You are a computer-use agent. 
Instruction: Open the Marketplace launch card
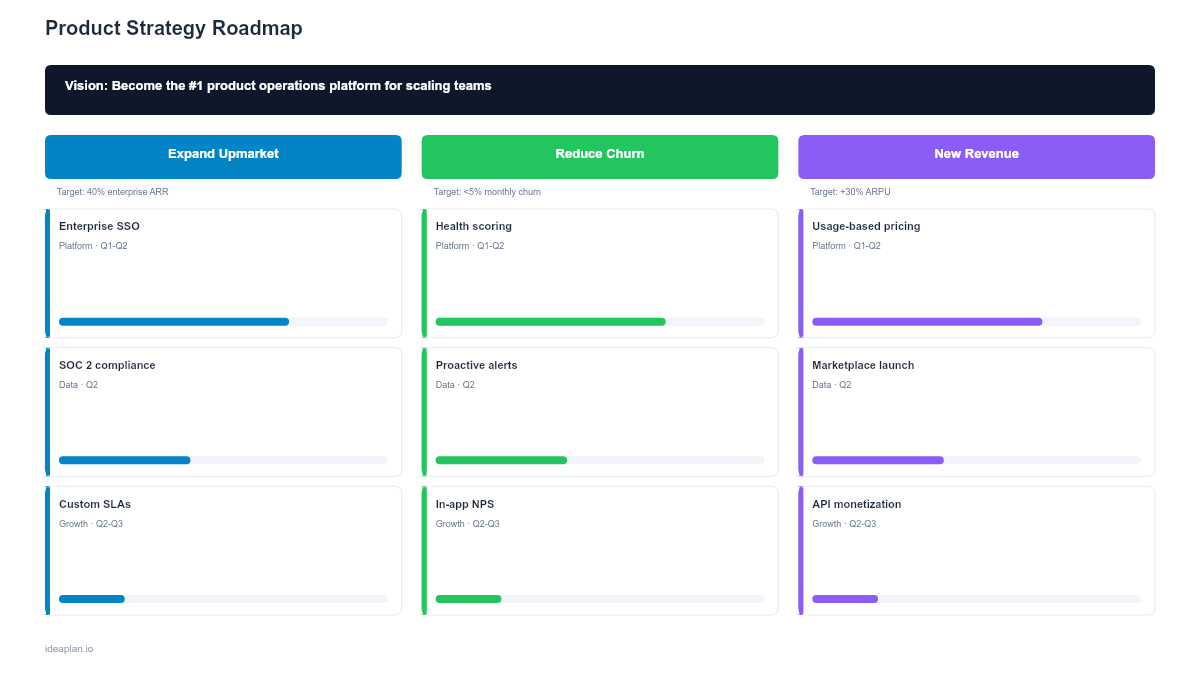pyautogui.click(x=976, y=411)
